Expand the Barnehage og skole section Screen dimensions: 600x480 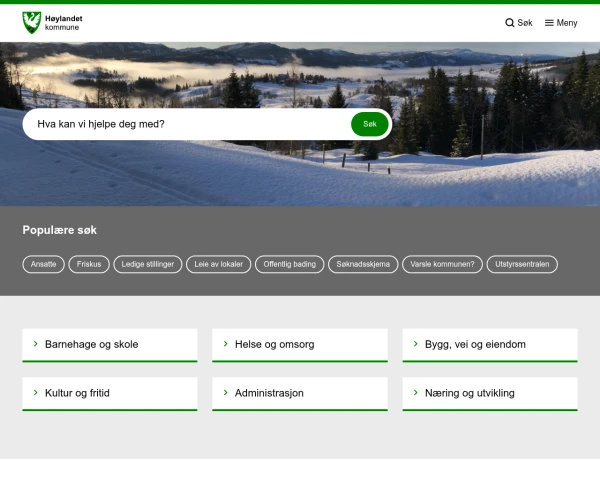pyautogui.click(x=110, y=344)
